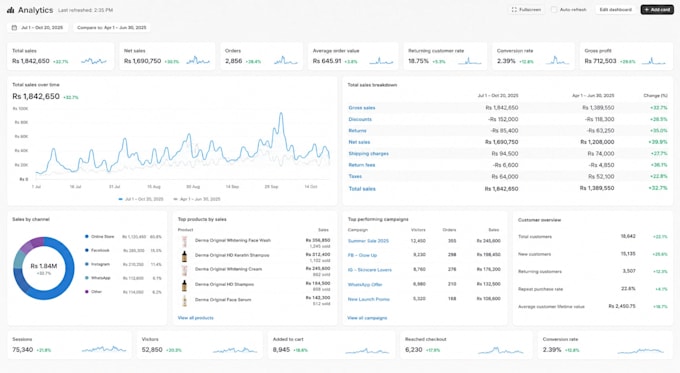Open the Returning customer rate card
Screen dimensions: 680x373
coord(445,56)
